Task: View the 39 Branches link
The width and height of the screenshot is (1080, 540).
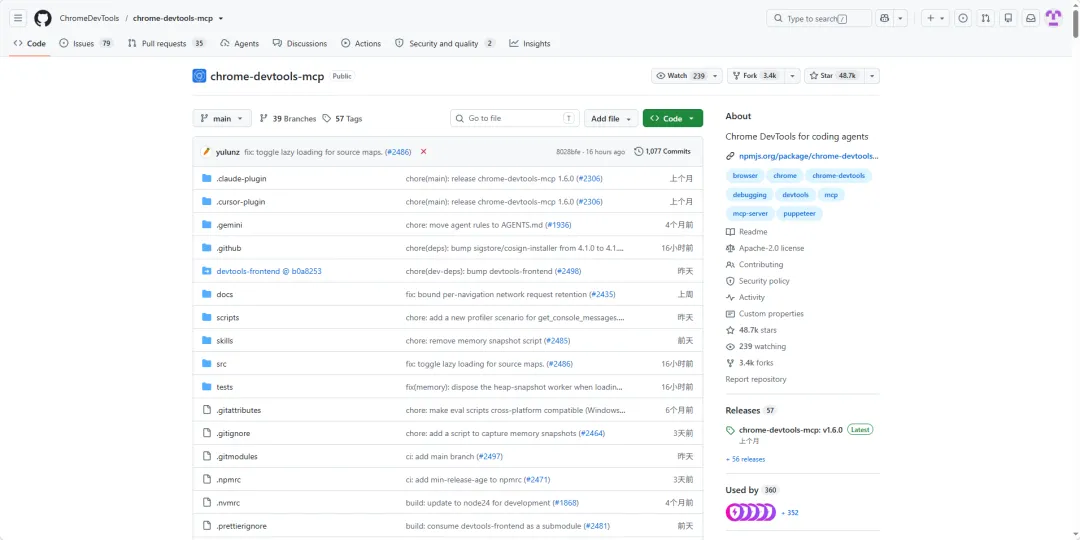Action: coord(288,118)
